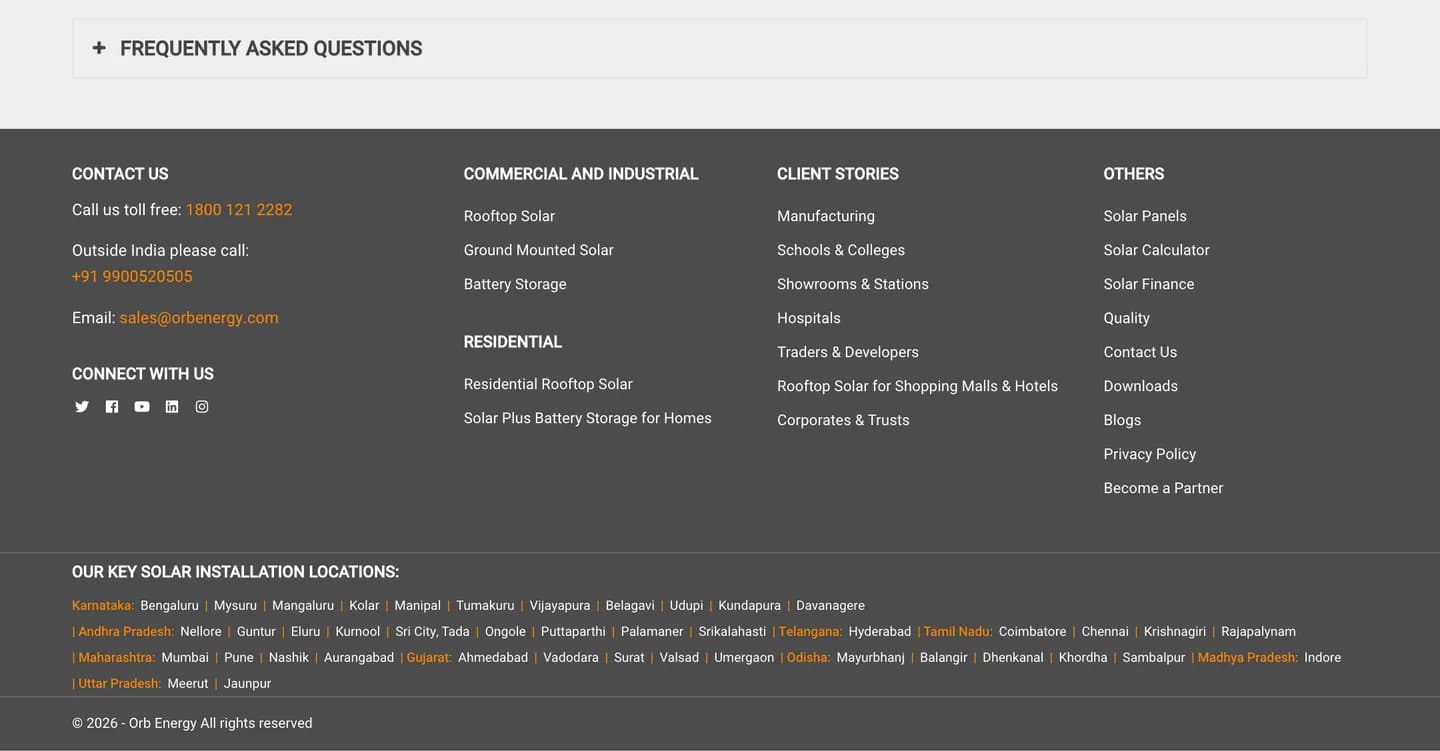Read the Privacy Policy

pos(1150,454)
